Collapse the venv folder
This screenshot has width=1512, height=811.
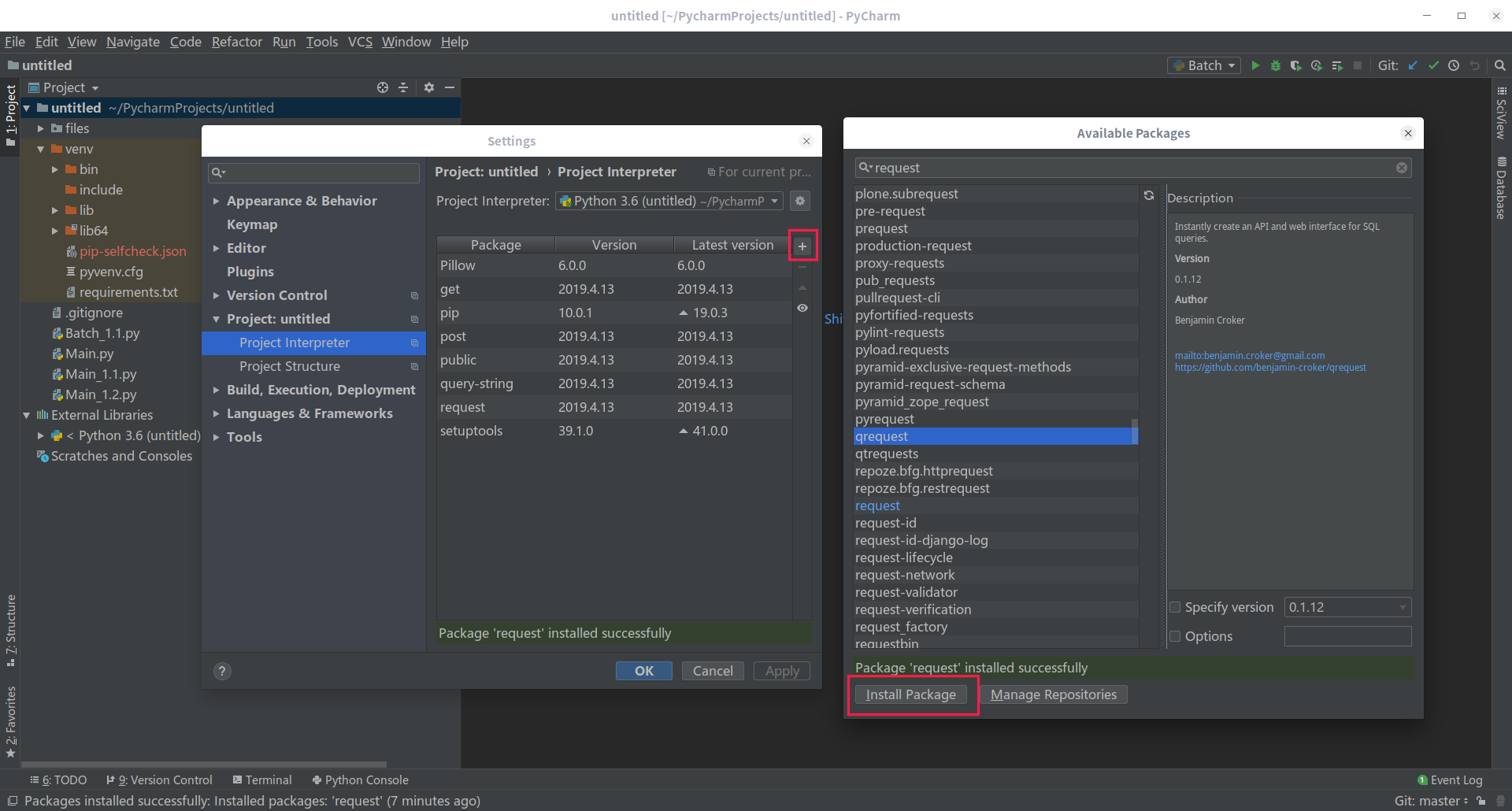click(41, 149)
